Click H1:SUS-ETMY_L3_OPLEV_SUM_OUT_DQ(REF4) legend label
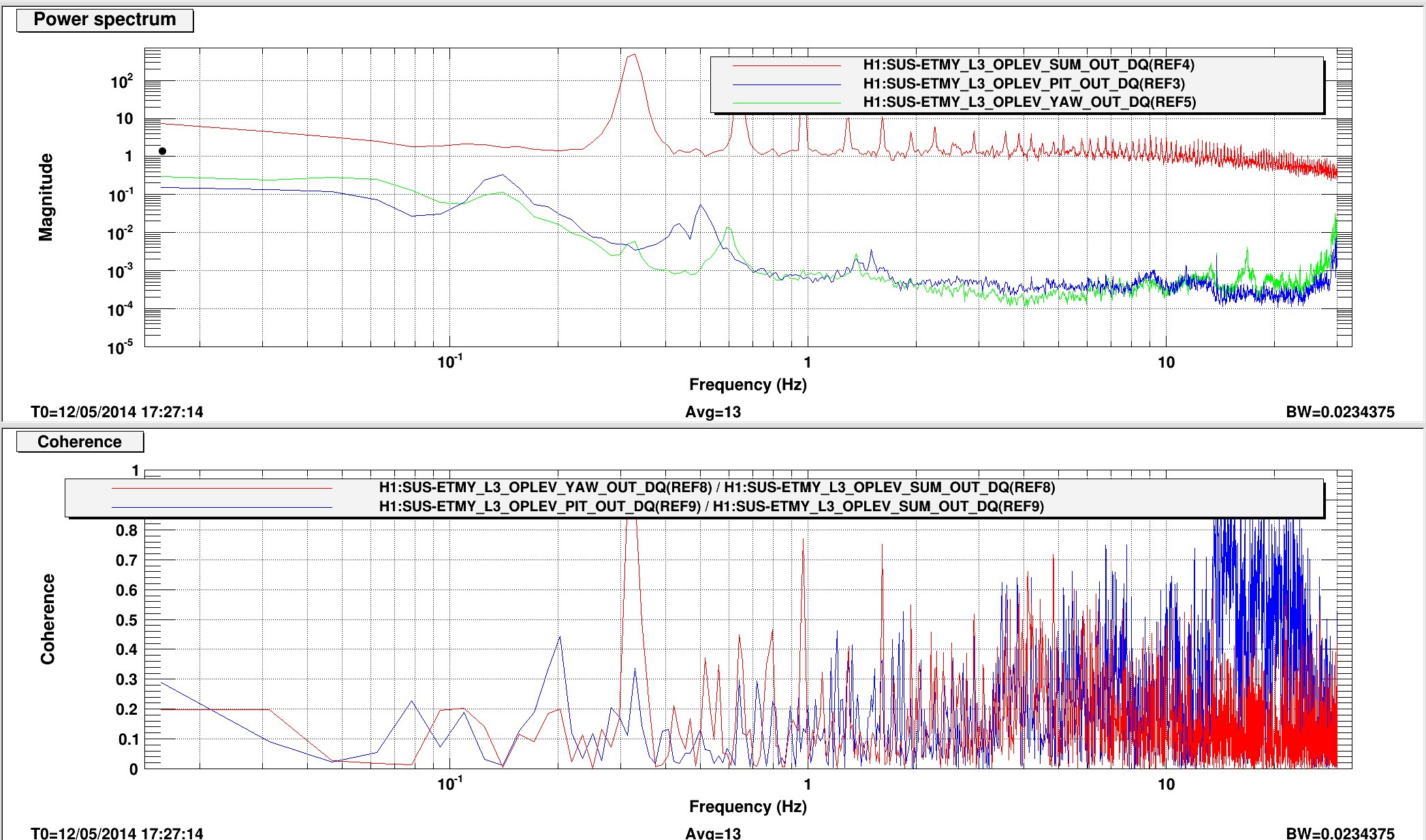 tap(1029, 65)
